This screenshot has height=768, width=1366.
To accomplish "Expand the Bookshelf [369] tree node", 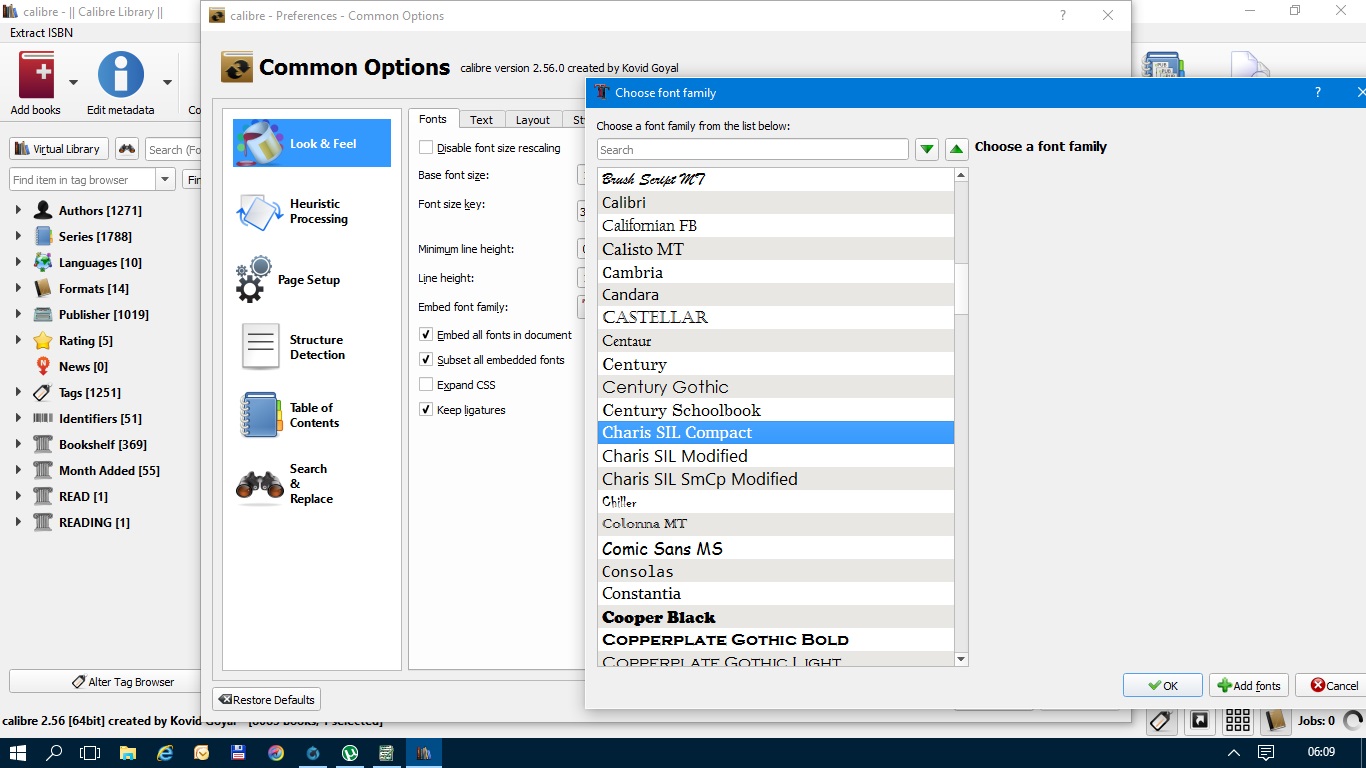I will point(18,444).
